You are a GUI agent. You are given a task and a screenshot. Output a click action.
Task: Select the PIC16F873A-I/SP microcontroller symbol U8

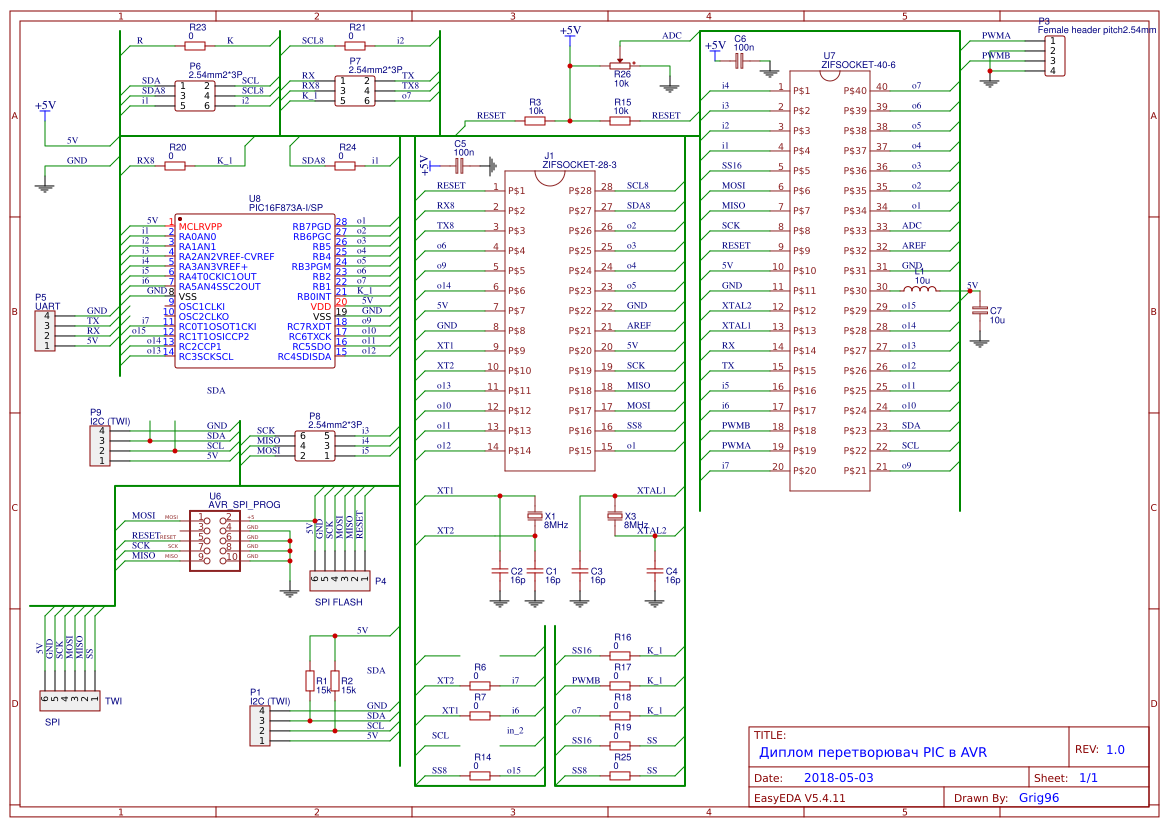coord(253,290)
